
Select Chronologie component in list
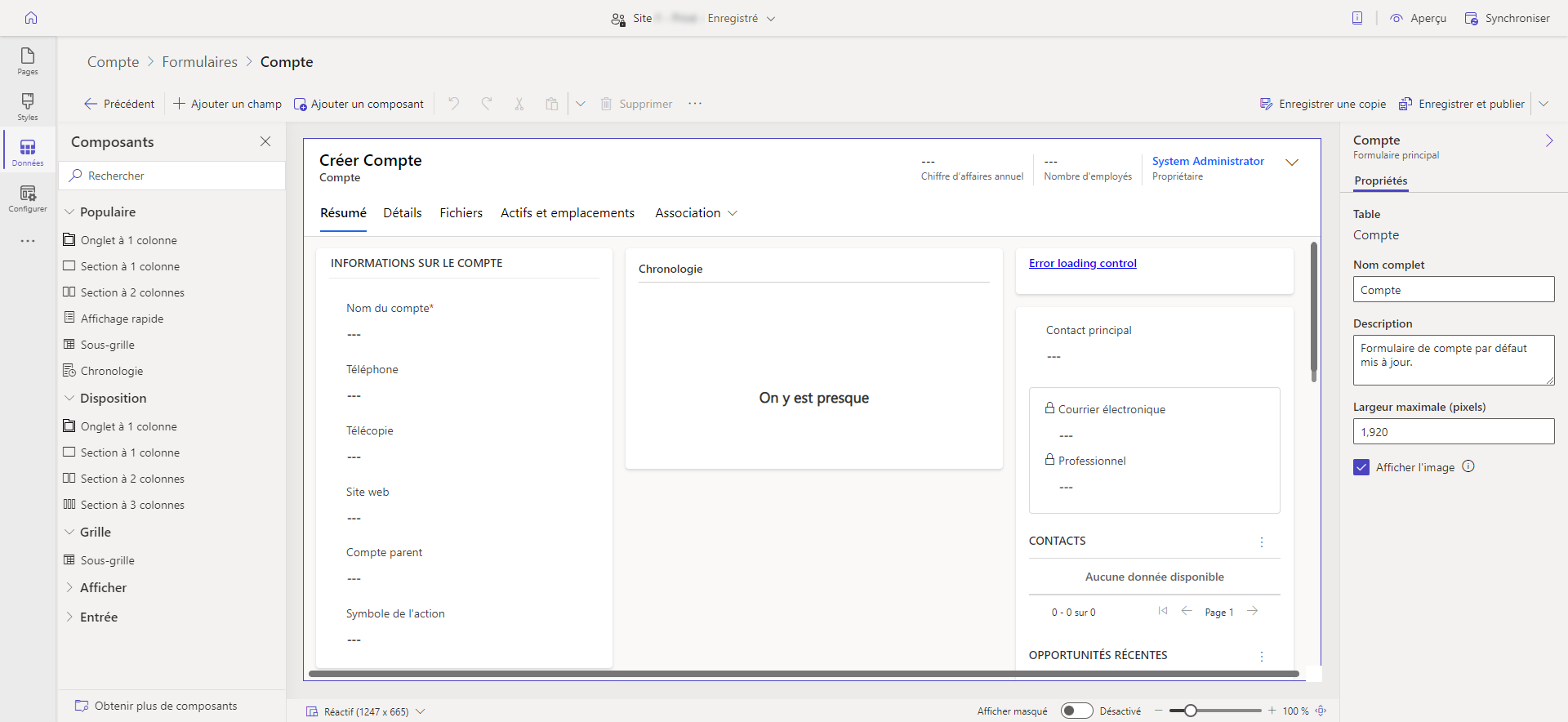[104, 371]
